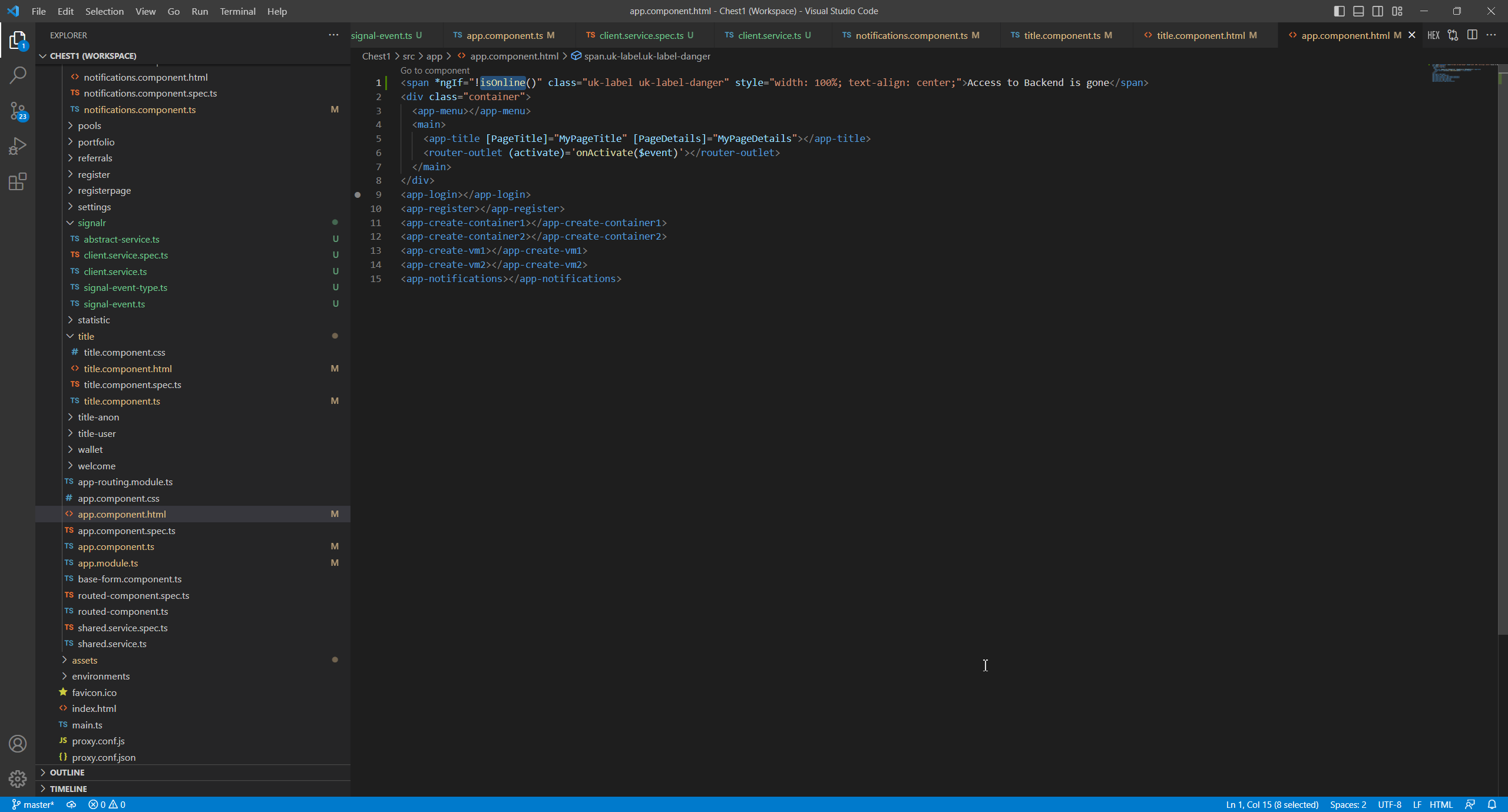This screenshot has width=1508, height=812.
Task: Expand the OUTLINE section
Action: click(67, 772)
